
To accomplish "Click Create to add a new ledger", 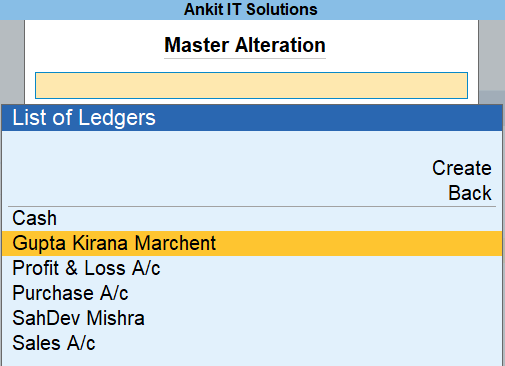I will click(462, 168).
